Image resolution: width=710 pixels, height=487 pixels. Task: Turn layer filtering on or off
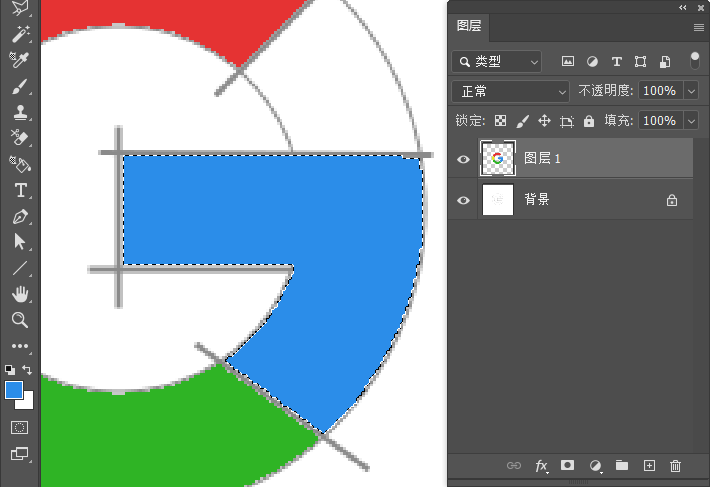pos(695,61)
